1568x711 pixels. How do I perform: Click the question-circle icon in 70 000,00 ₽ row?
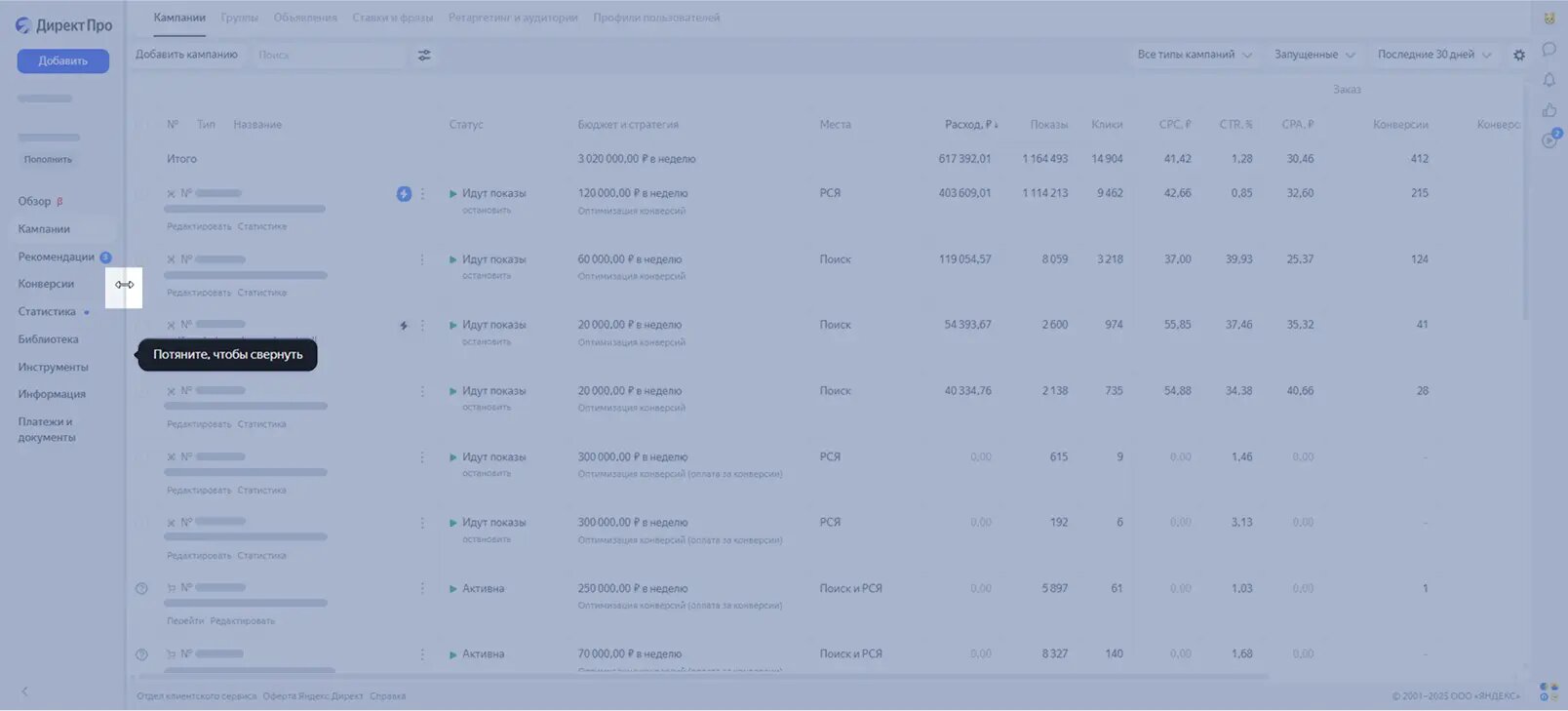point(141,654)
